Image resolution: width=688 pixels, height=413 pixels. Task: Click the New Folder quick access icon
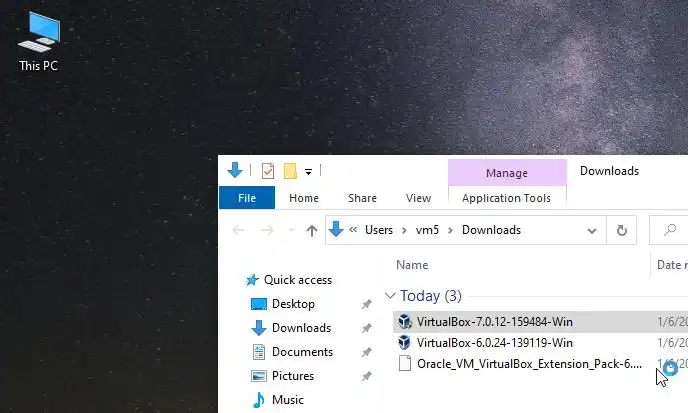tap(290, 171)
